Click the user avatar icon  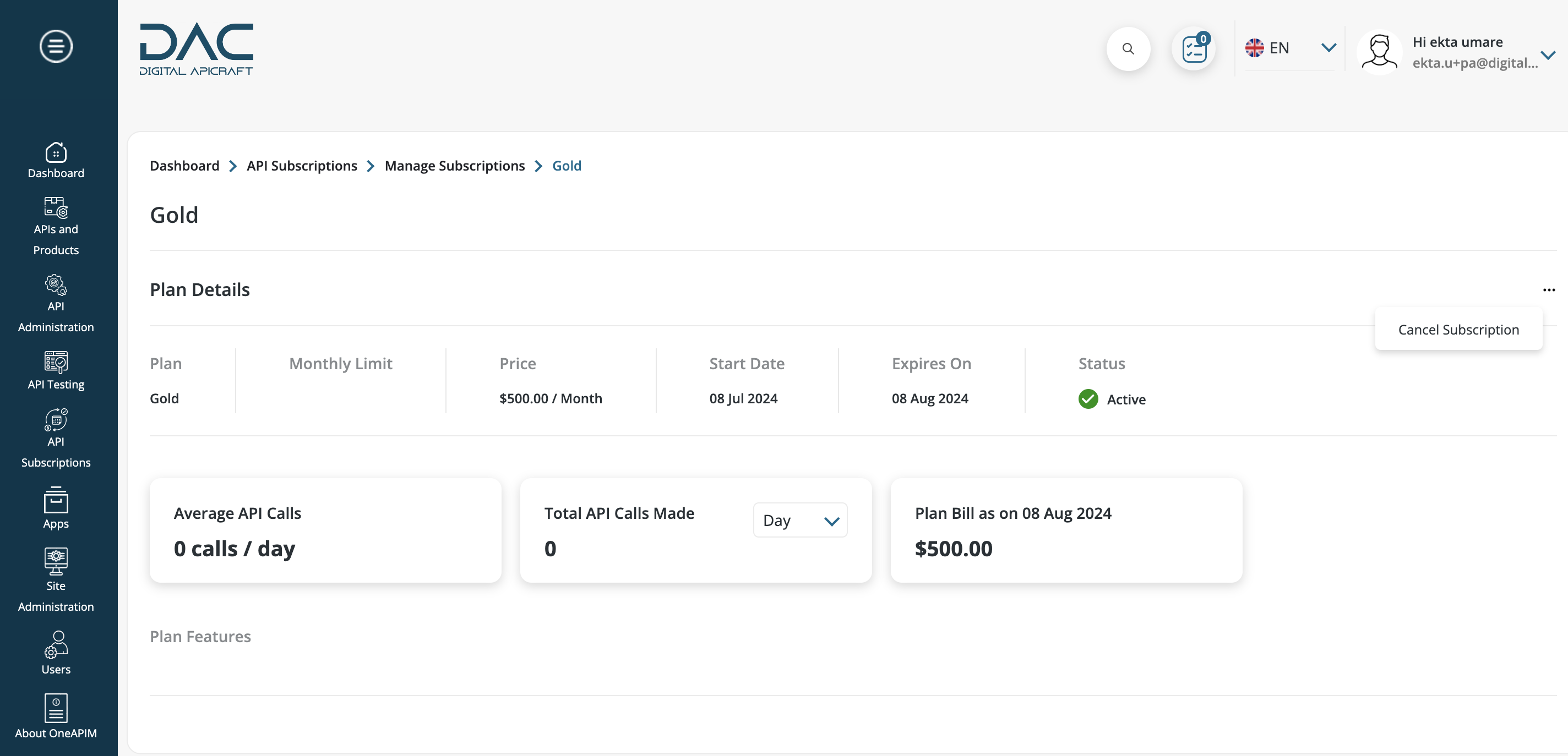pos(1379,52)
